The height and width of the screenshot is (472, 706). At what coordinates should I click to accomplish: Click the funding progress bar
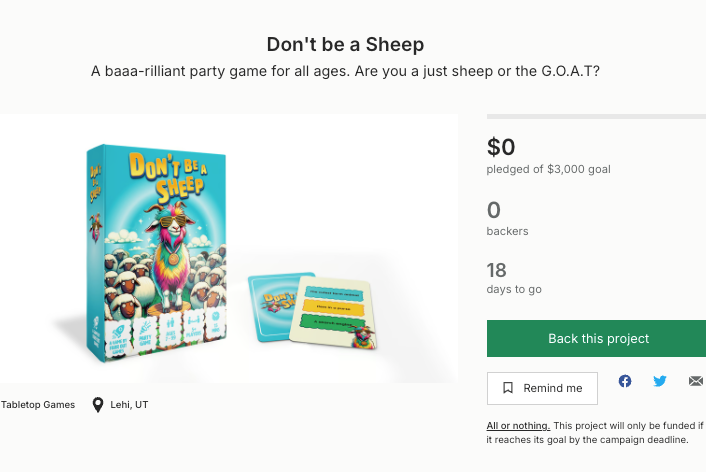(x=596, y=117)
